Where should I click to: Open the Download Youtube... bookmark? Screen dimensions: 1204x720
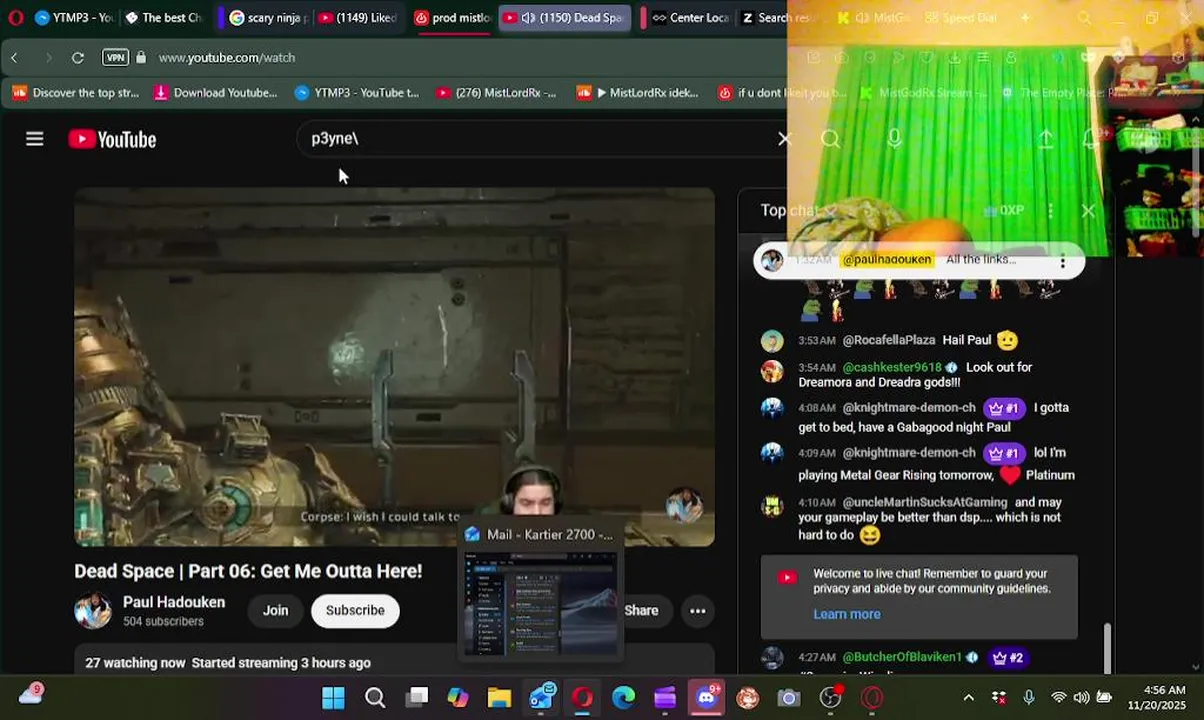(215, 93)
